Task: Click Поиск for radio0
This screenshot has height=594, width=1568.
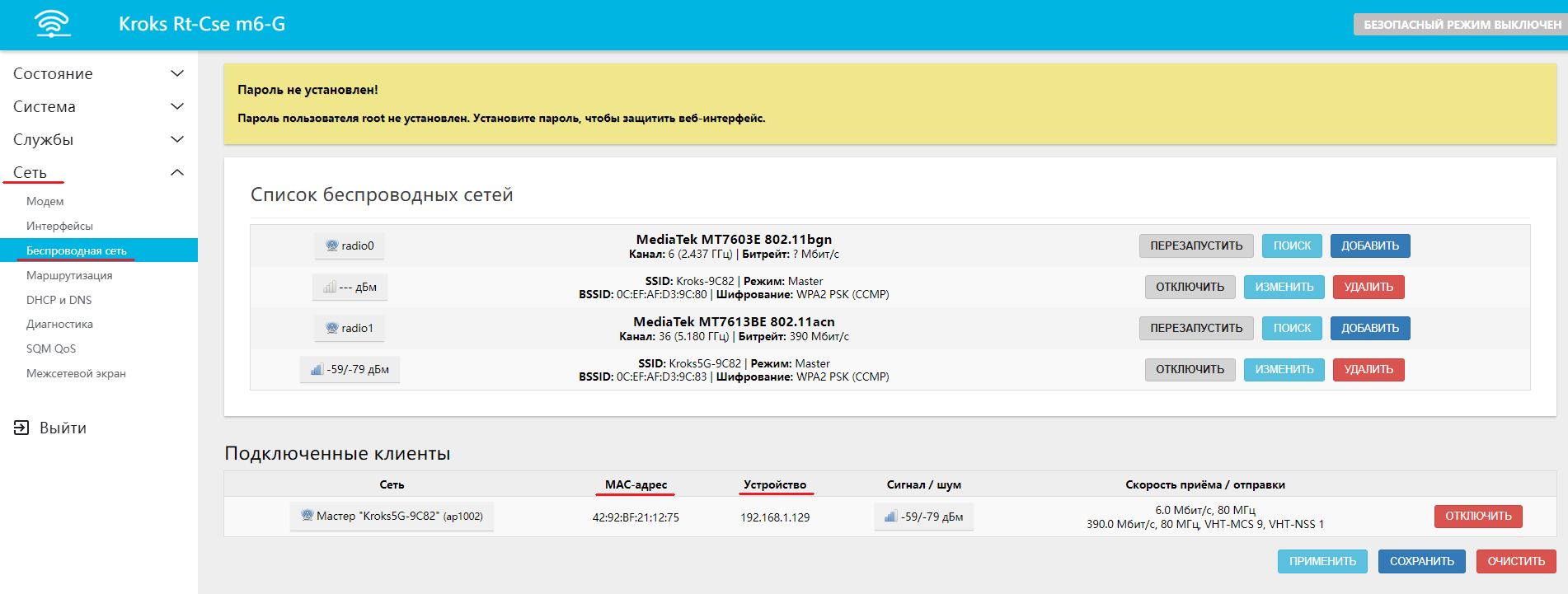Action: [x=1292, y=246]
